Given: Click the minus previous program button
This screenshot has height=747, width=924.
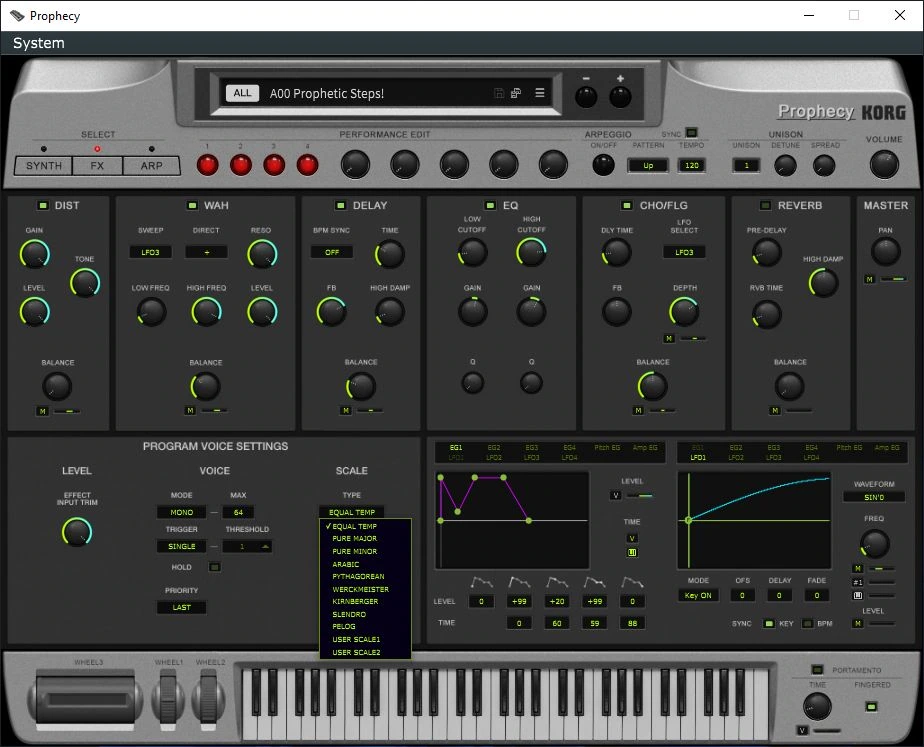Looking at the screenshot, I should (x=586, y=97).
